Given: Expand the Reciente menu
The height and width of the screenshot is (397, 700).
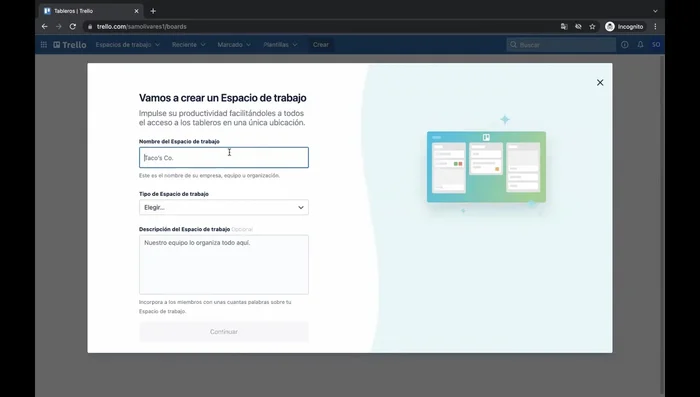Looking at the screenshot, I should 188,45.
